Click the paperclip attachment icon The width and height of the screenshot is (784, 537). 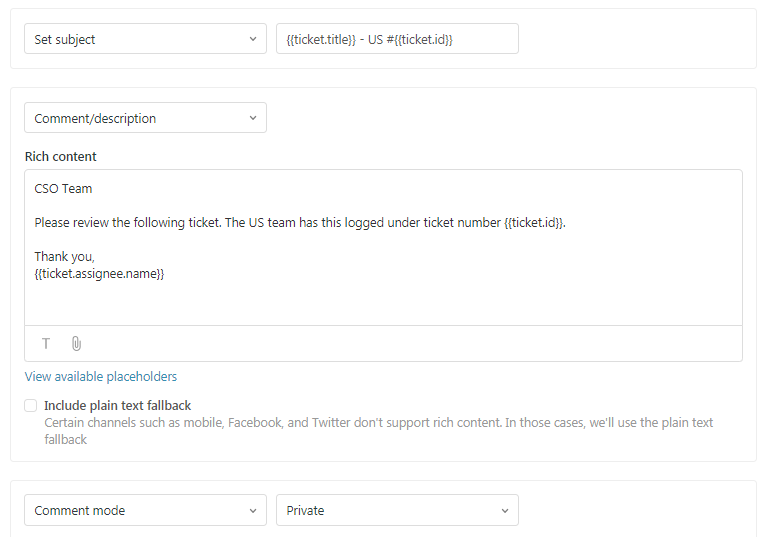pyautogui.click(x=76, y=343)
